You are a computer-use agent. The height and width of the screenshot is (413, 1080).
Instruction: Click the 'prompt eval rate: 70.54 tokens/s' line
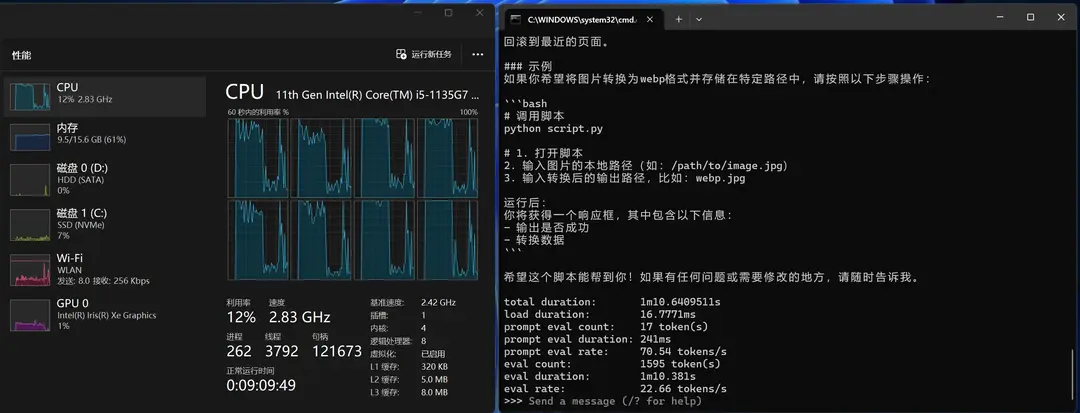(615, 352)
